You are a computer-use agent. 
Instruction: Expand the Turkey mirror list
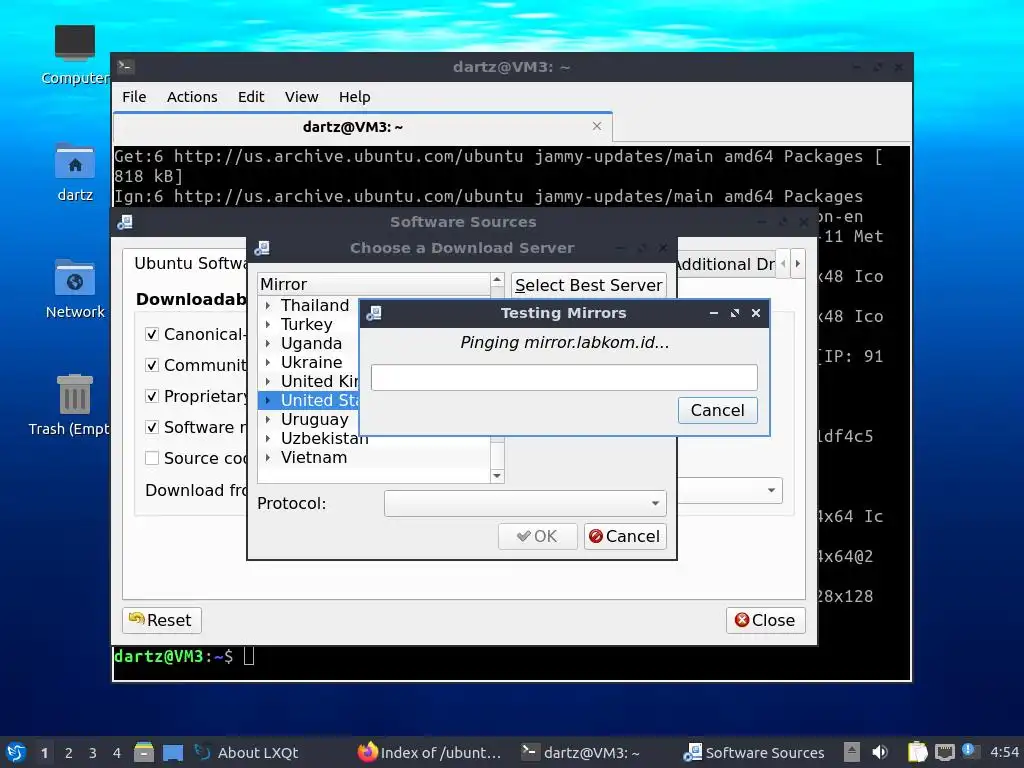(x=268, y=325)
